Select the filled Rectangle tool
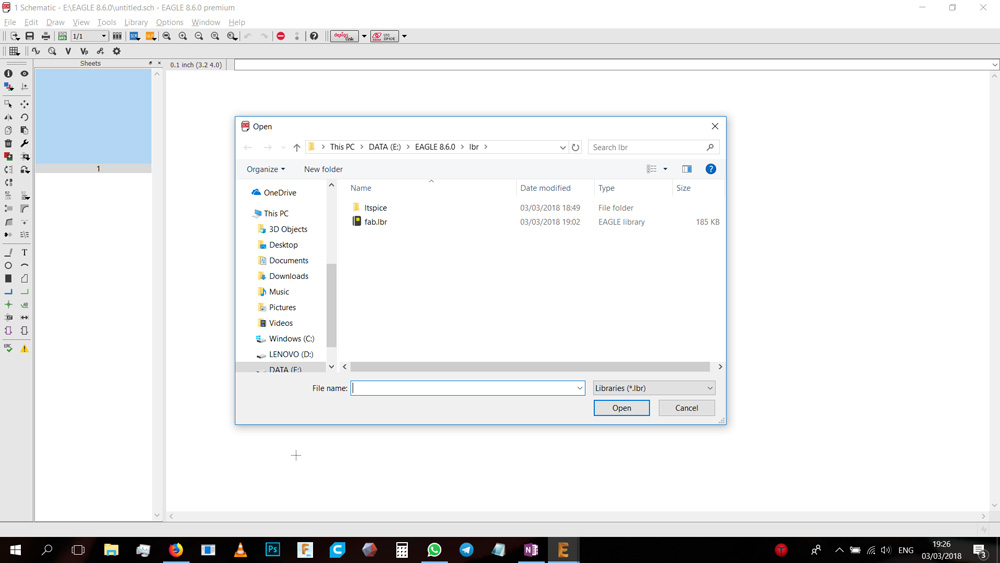Screen dimensions: 1000x563 [8, 279]
